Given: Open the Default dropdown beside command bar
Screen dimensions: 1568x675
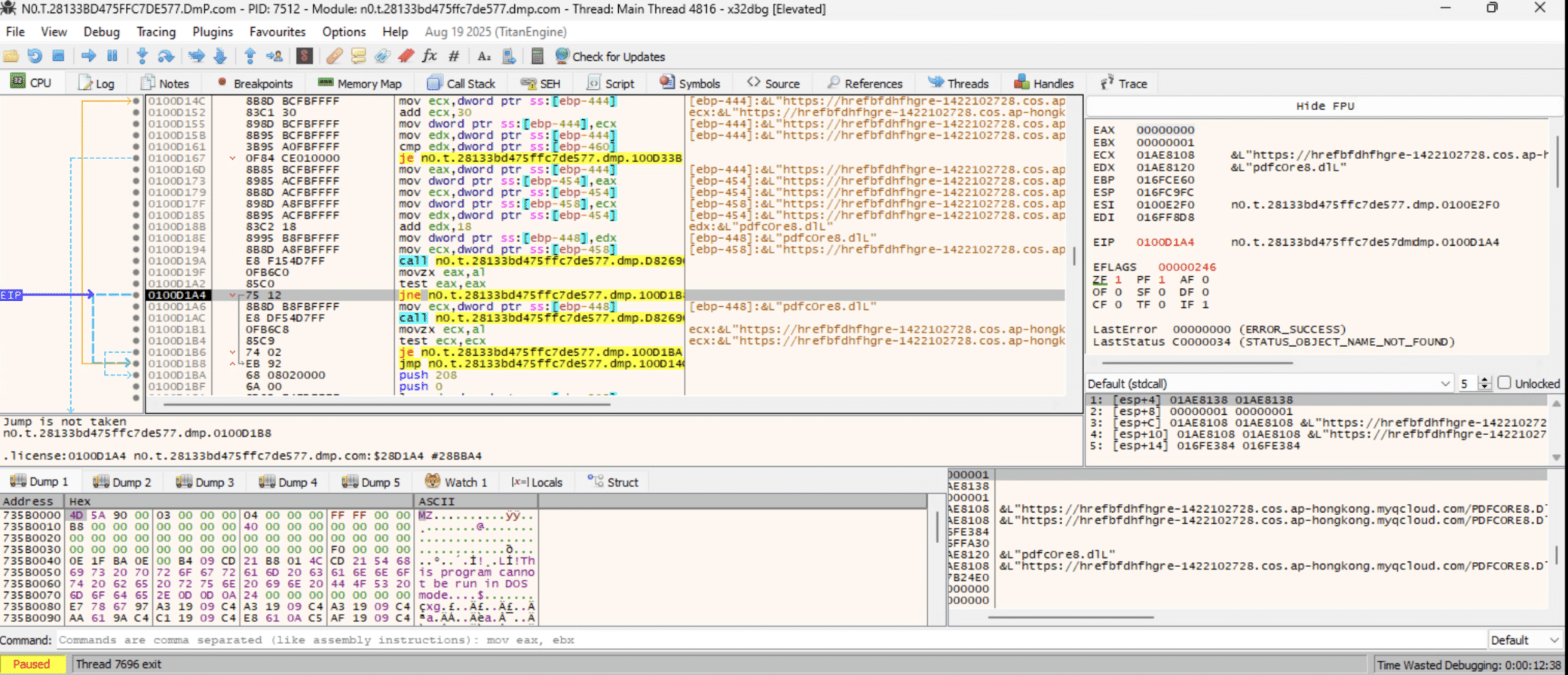Looking at the screenshot, I should (1524, 640).
